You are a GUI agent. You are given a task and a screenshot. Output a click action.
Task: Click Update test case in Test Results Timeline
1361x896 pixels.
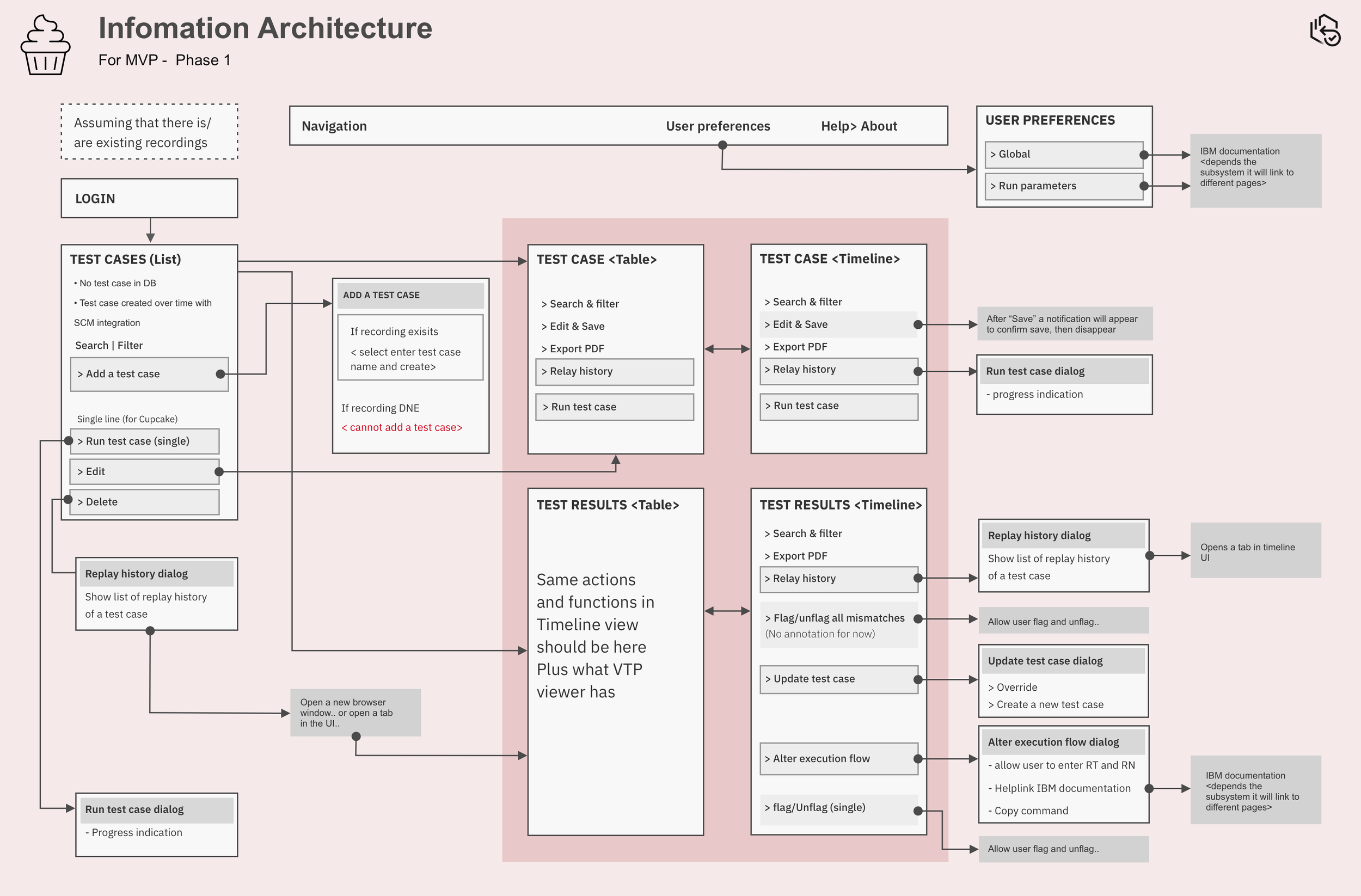point(838,679)
